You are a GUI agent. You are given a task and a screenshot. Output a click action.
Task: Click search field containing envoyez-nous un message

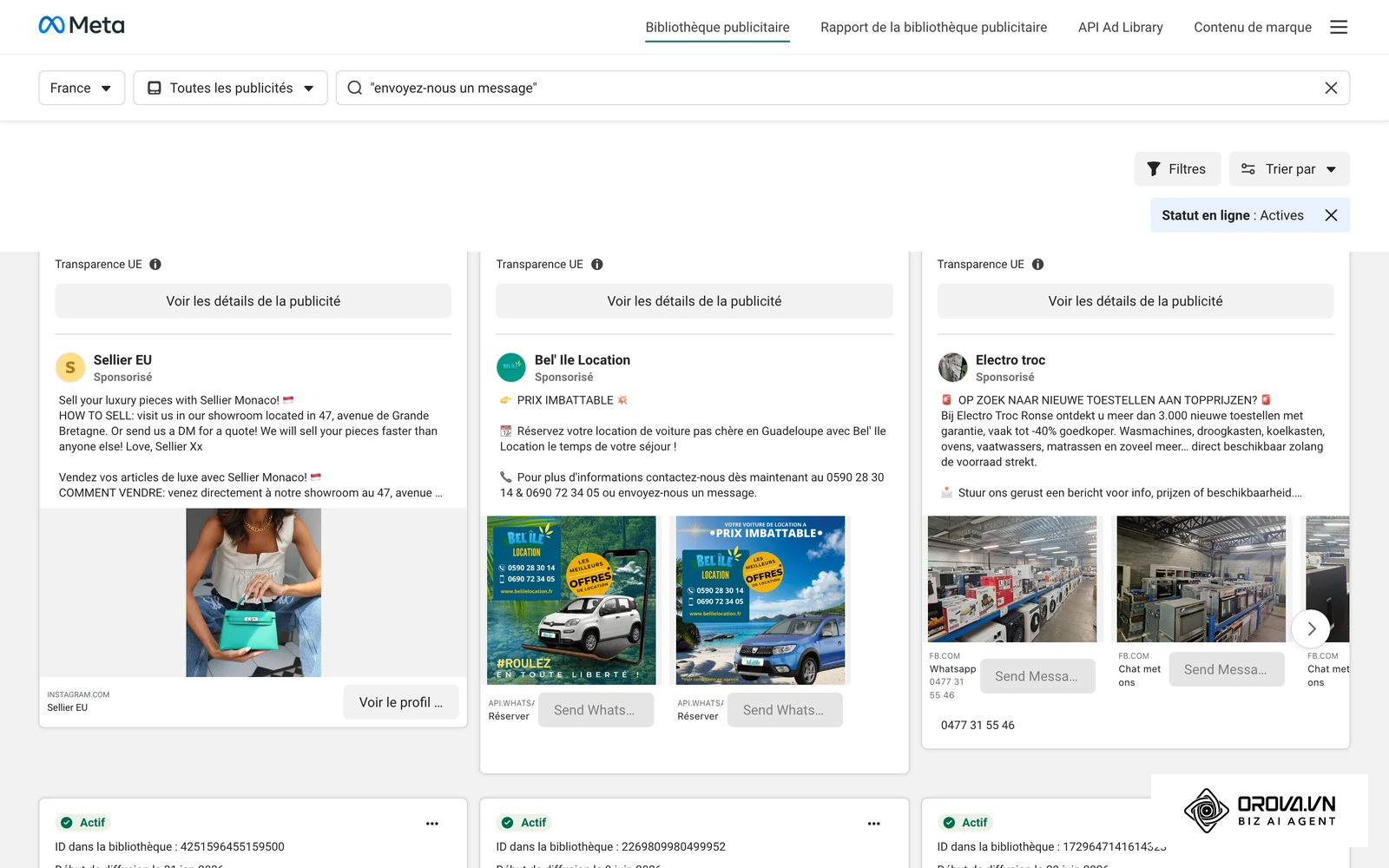[x=842, y=88]
